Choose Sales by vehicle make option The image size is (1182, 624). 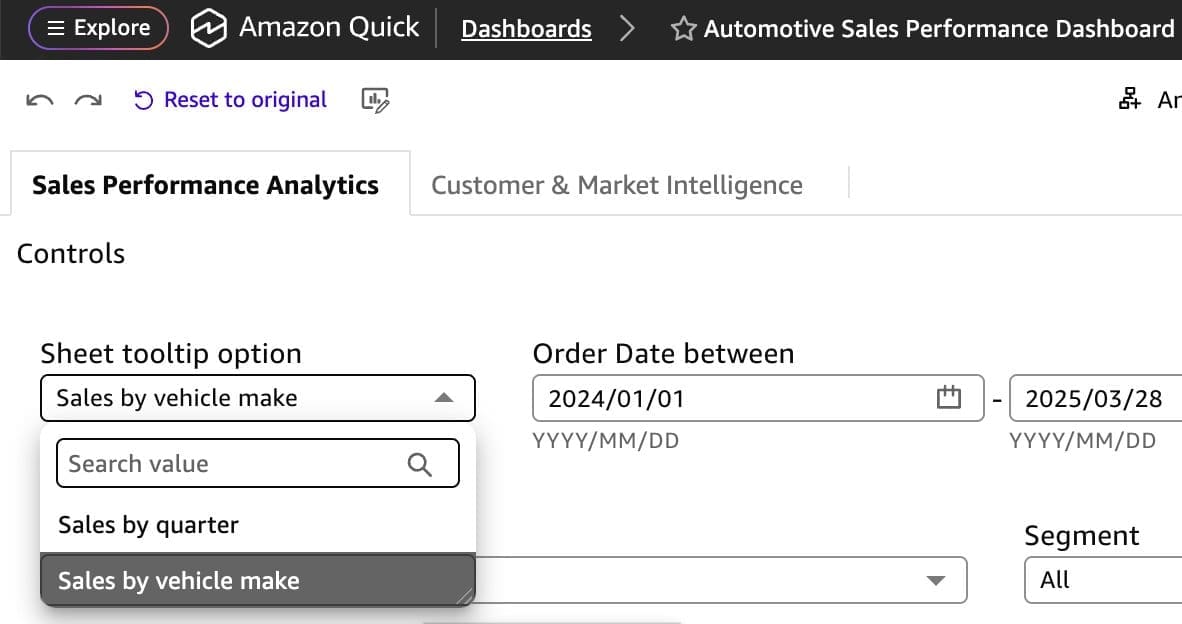(178, 581)
